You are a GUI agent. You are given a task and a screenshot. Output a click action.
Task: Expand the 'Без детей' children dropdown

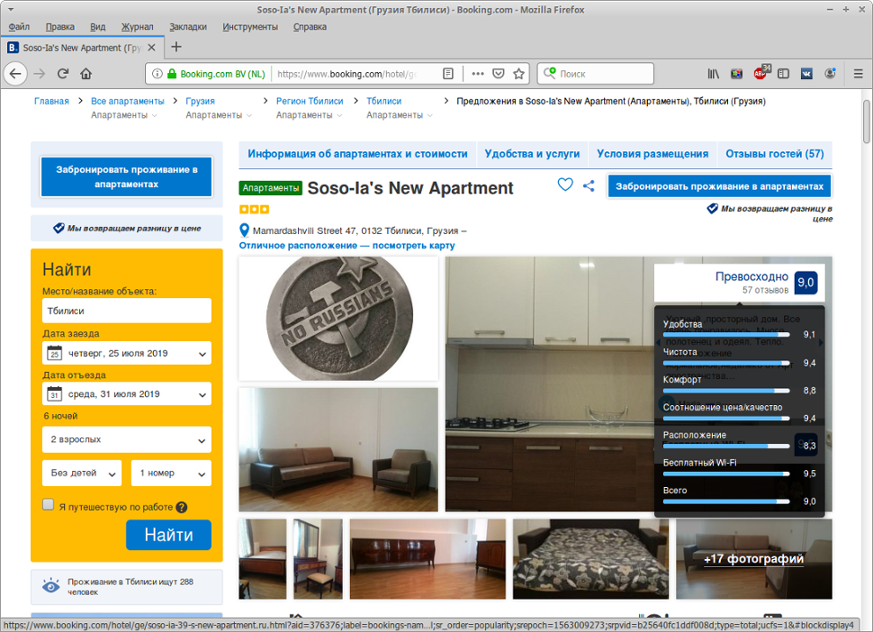(x=82, y=473)
